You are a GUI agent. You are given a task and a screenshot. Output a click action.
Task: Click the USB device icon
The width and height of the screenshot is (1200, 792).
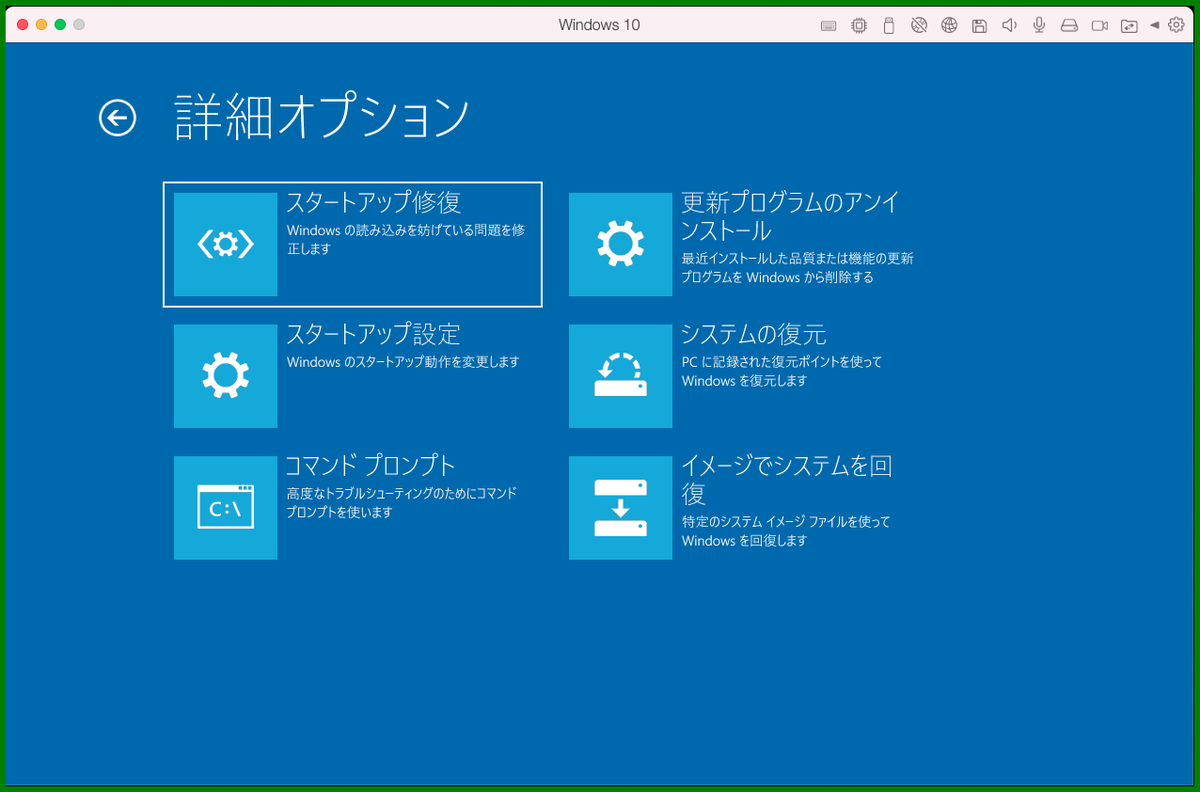tap(888, 25)
